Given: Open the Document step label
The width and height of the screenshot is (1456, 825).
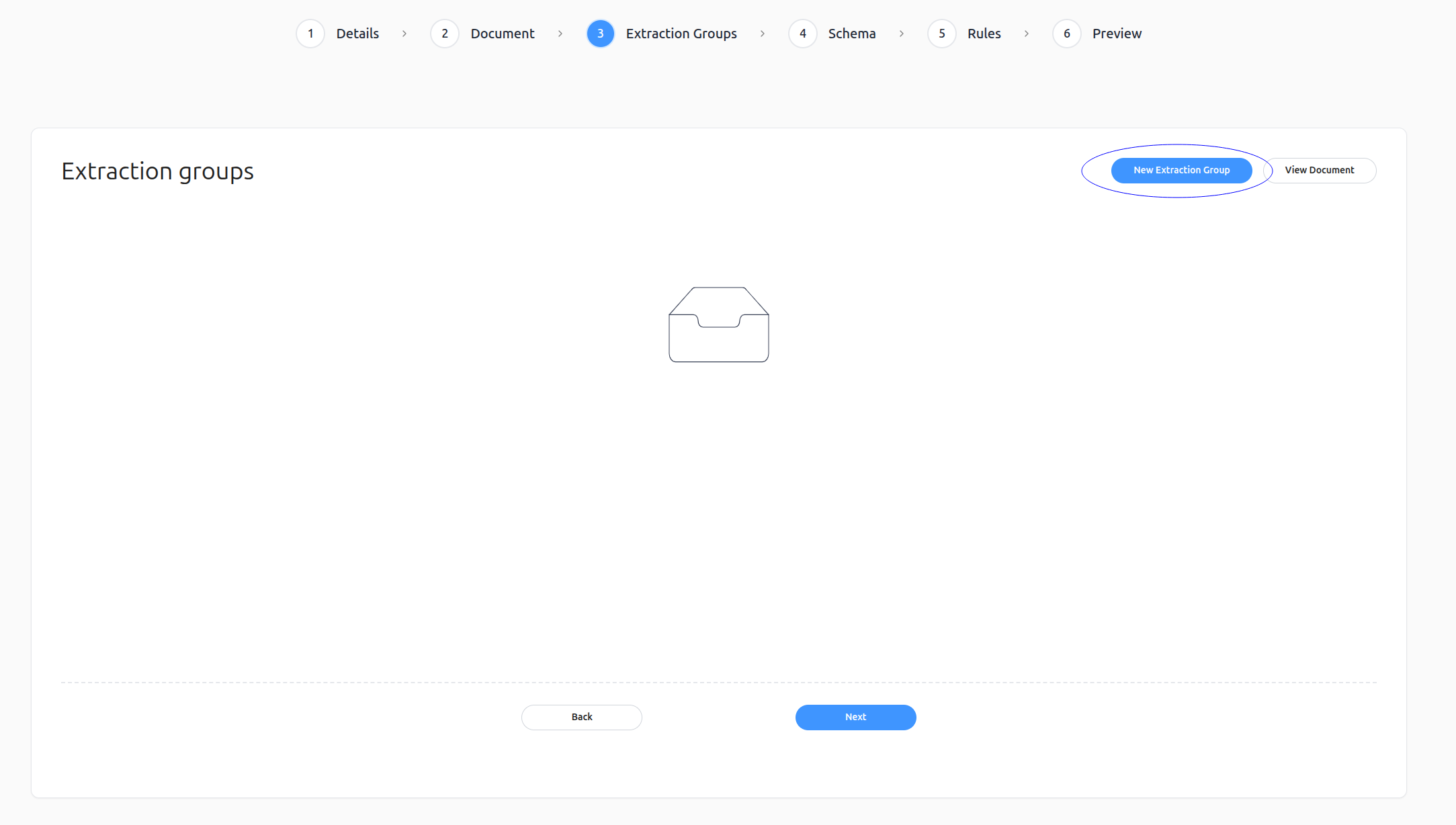Looking at the screenshot, I should coord(502,34).
